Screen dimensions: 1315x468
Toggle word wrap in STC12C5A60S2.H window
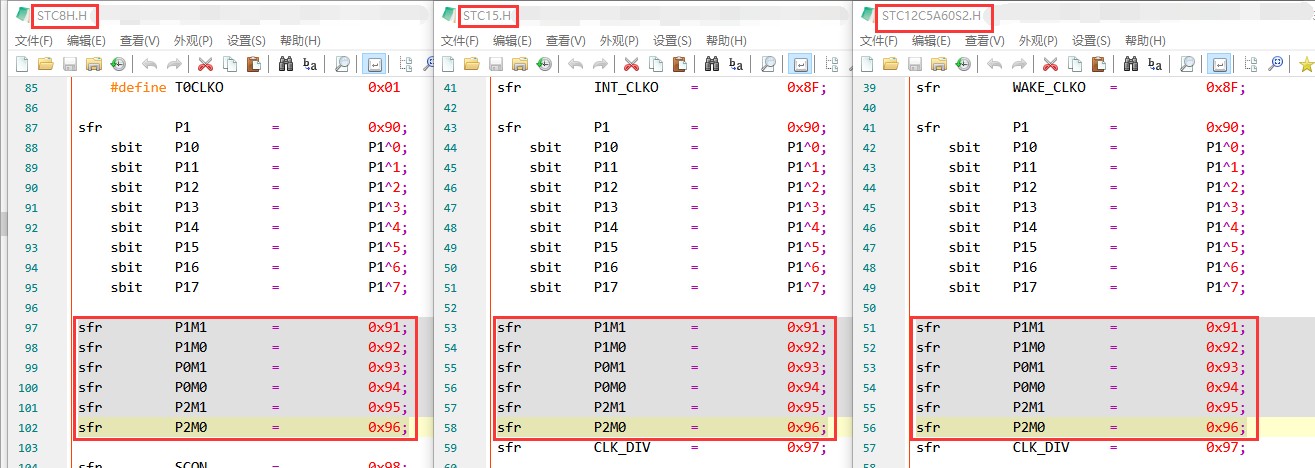1219,64
